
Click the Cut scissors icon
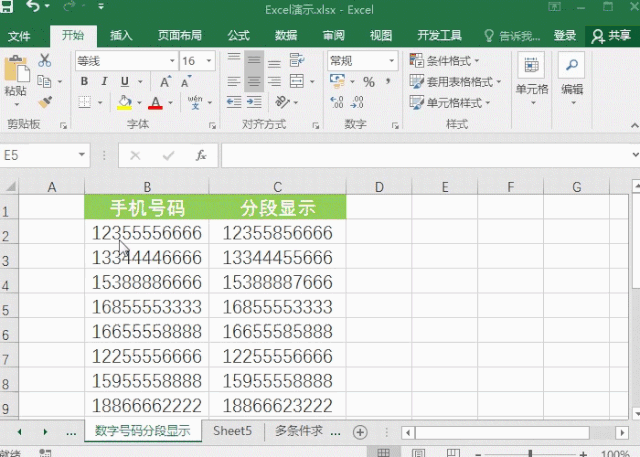point(44,60)
